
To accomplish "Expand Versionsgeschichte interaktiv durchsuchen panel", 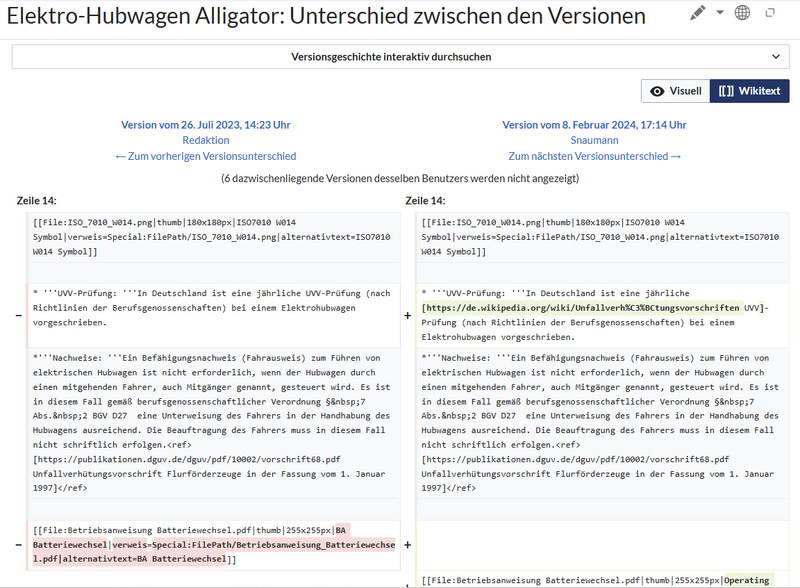I will click(x=401, y=57).
